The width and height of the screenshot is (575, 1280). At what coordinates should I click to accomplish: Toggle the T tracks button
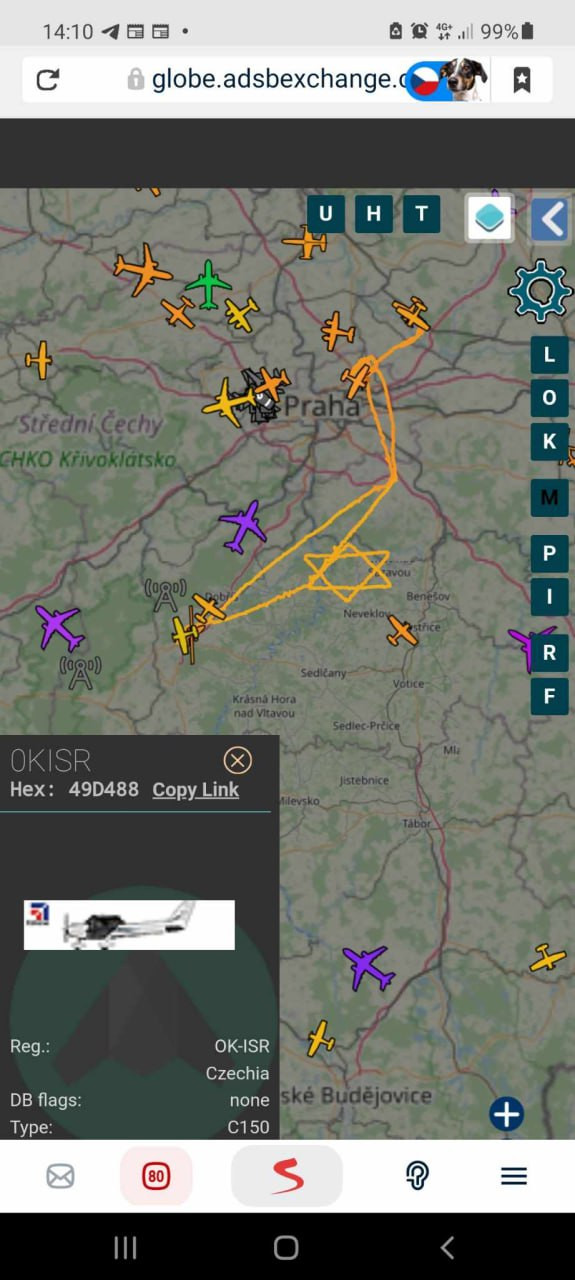pos(422,214)
